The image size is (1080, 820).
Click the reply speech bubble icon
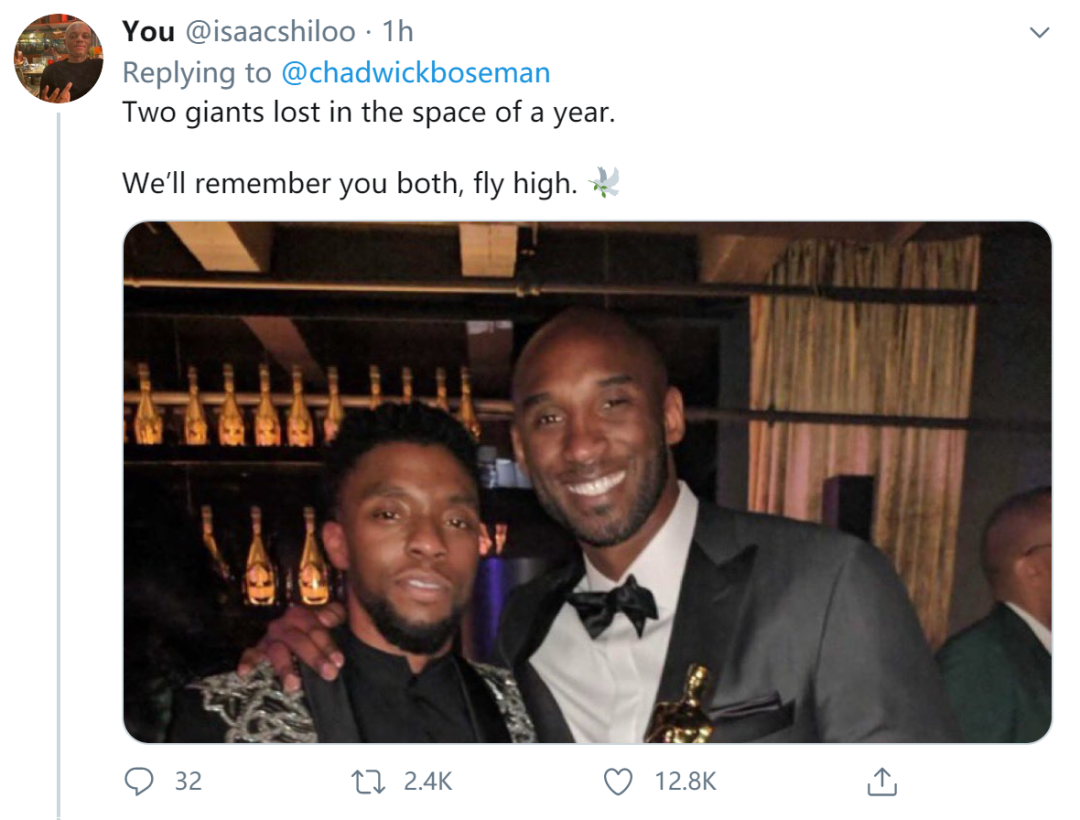138,782
